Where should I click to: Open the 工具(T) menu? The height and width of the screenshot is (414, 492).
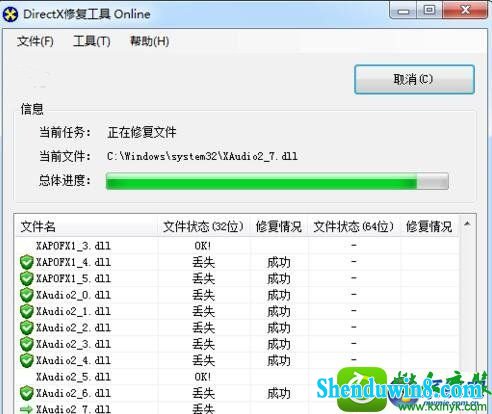(92, 42)
